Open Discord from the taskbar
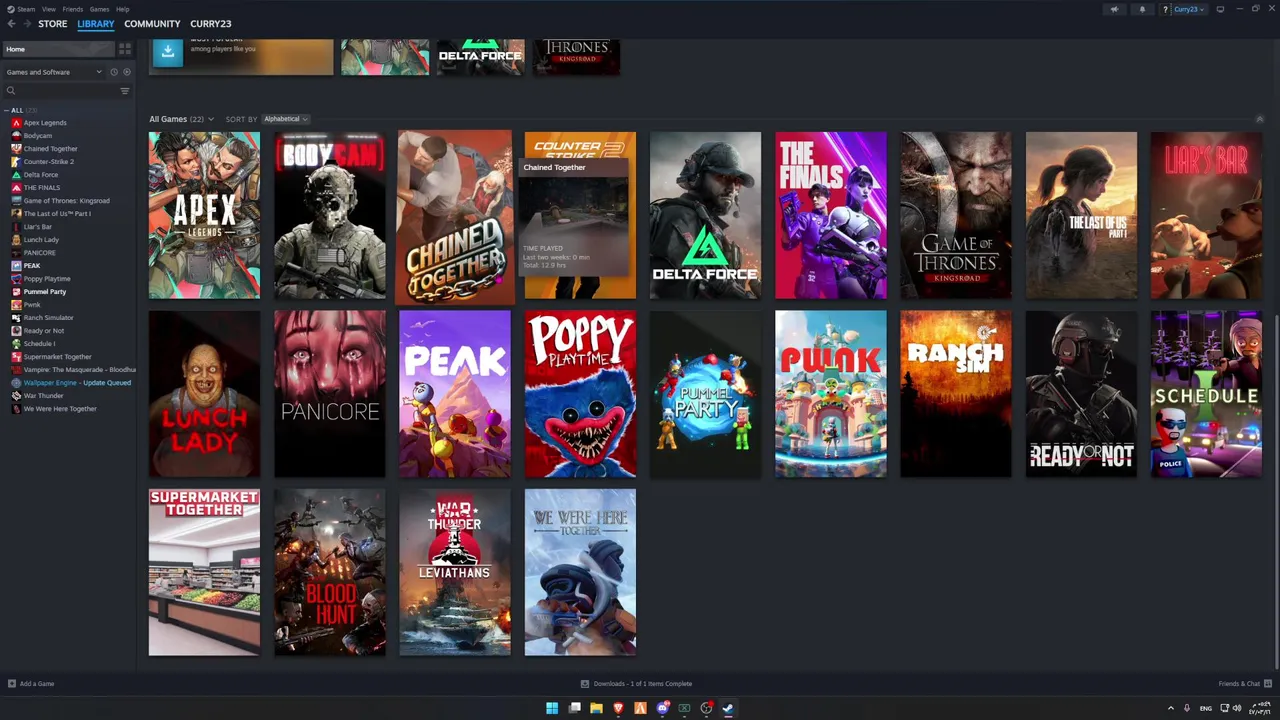The image size is (1280, 720). pos(662,708)
